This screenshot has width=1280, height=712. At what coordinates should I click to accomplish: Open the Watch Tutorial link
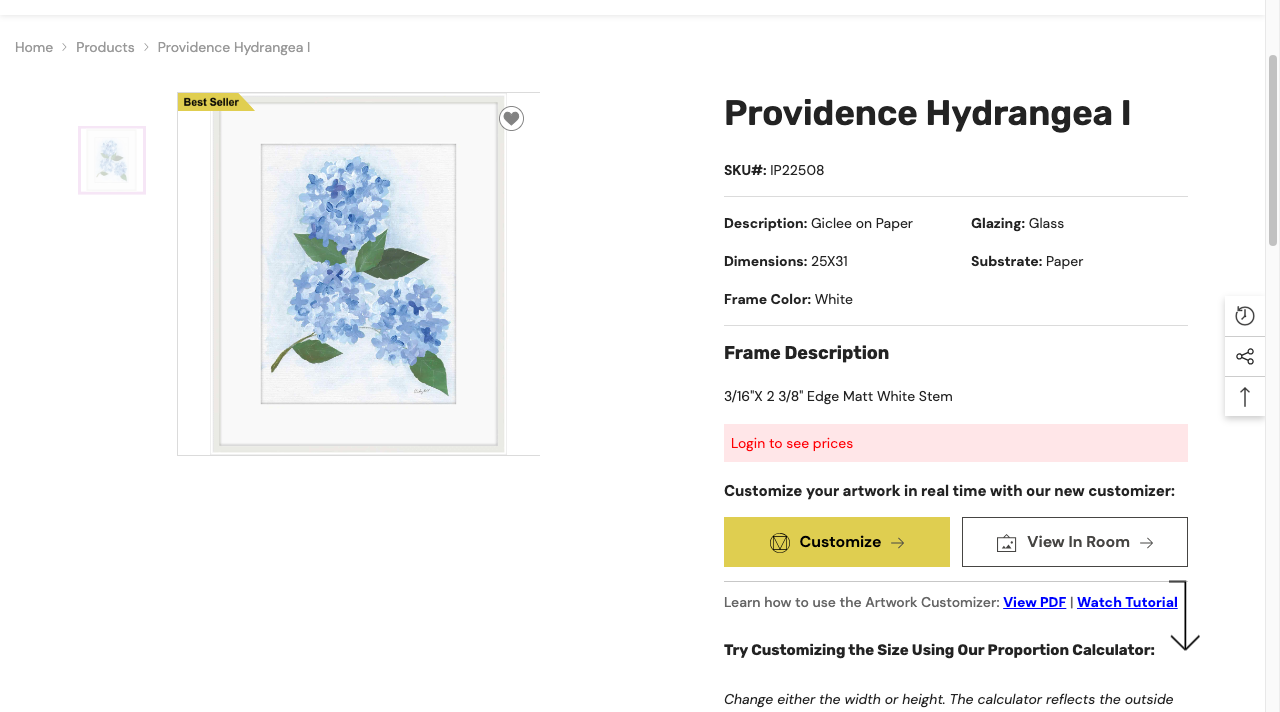click(1127, 602)
